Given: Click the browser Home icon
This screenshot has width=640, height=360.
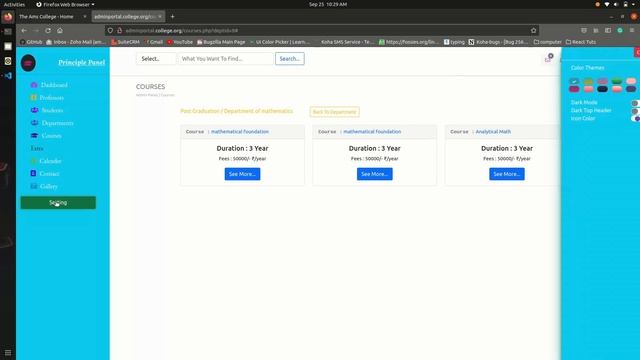Looking at the screenshot, I should pyautogui.click(x=60, y=31).
